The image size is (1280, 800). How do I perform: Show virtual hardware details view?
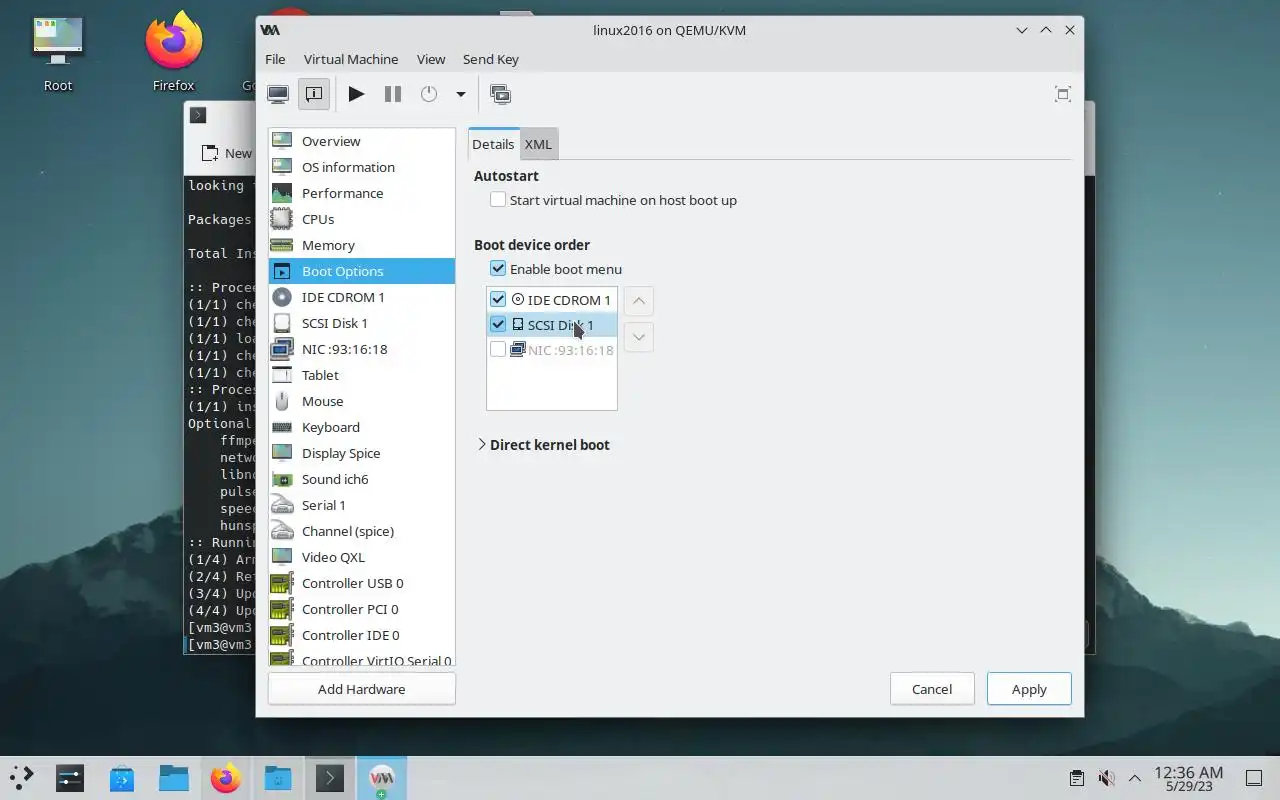click(x=314, y=94)
